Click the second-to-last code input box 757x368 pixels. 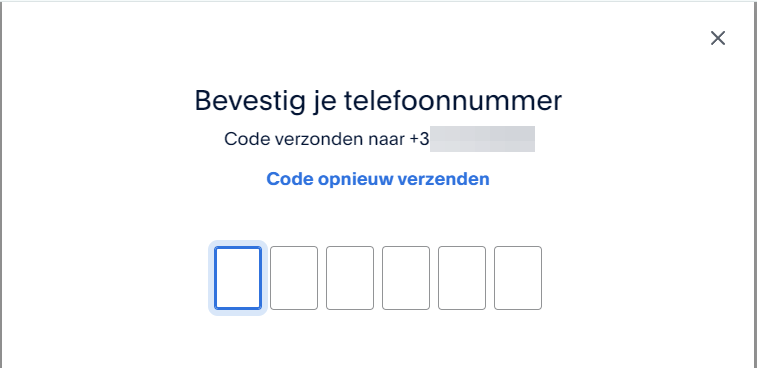462,278
